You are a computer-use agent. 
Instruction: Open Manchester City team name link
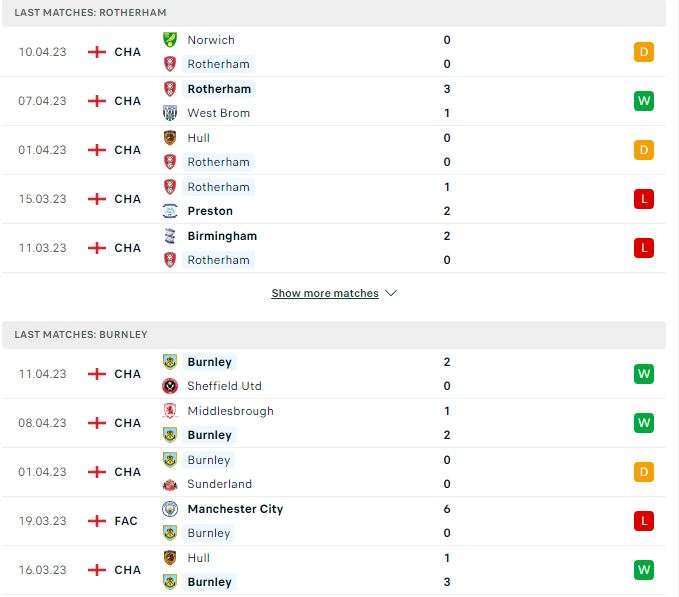pyautogui.click(x=235, y=509)
